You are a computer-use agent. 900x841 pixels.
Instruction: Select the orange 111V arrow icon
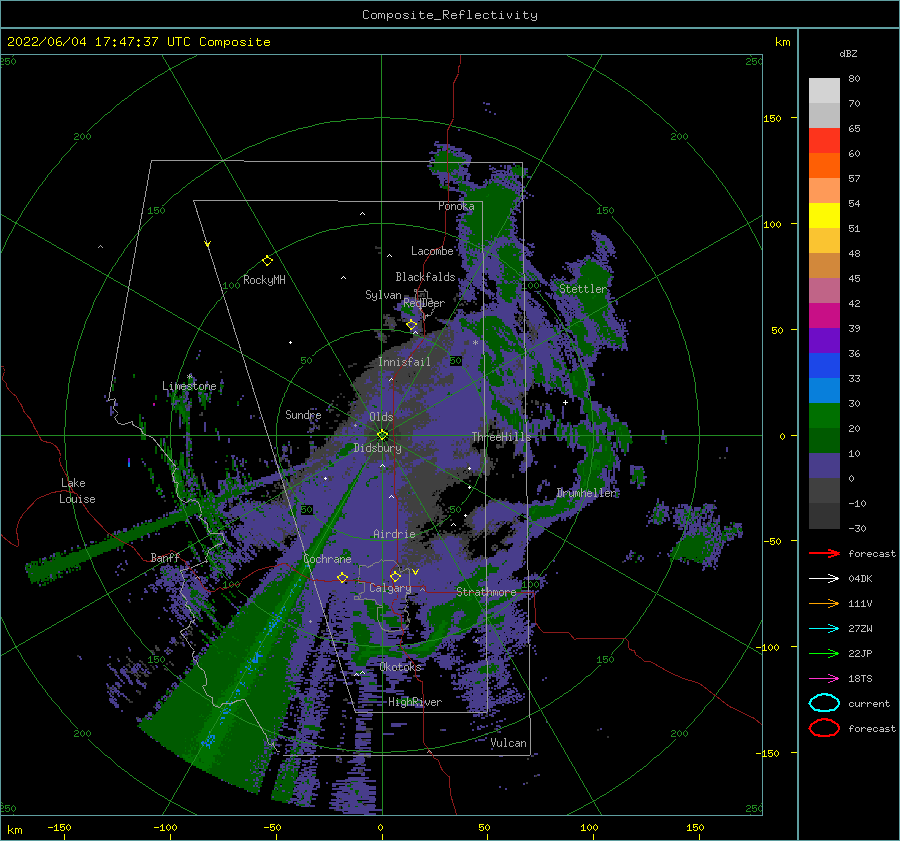(824, 603)
